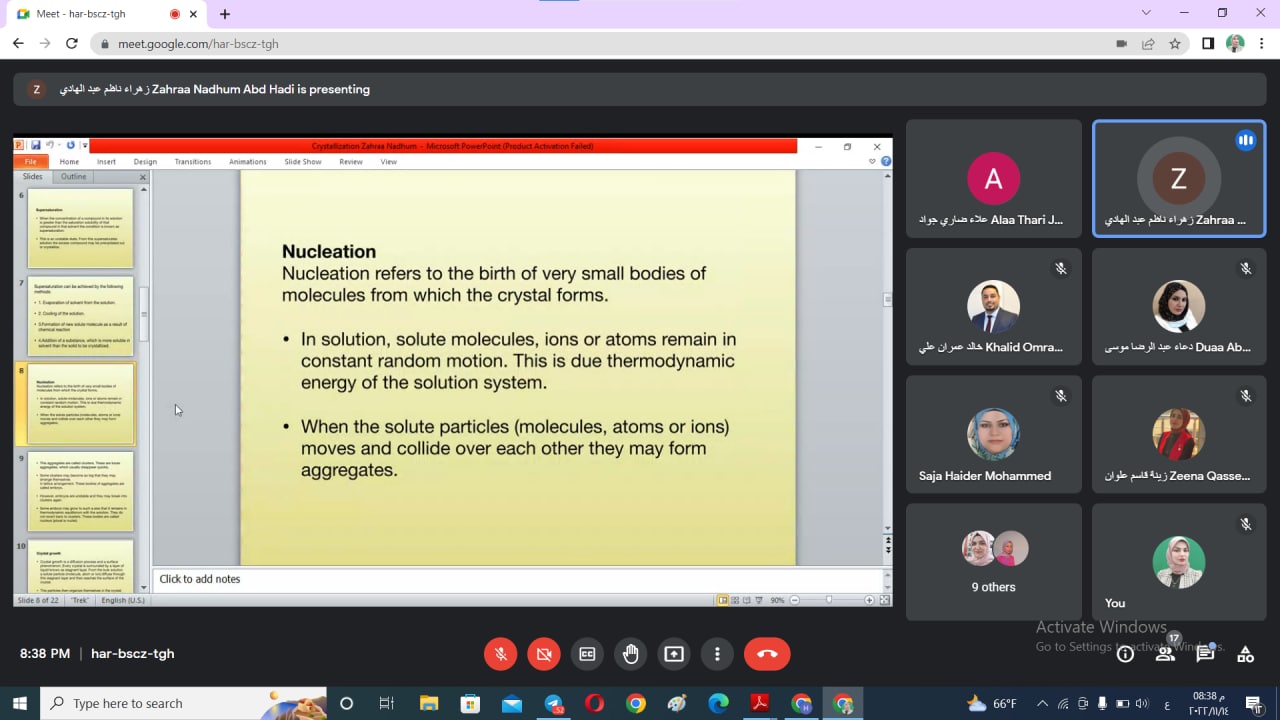This screenshot has width=1280, height=720.
Task: Click the red leave call button
Action: click(x=767, y=654)
